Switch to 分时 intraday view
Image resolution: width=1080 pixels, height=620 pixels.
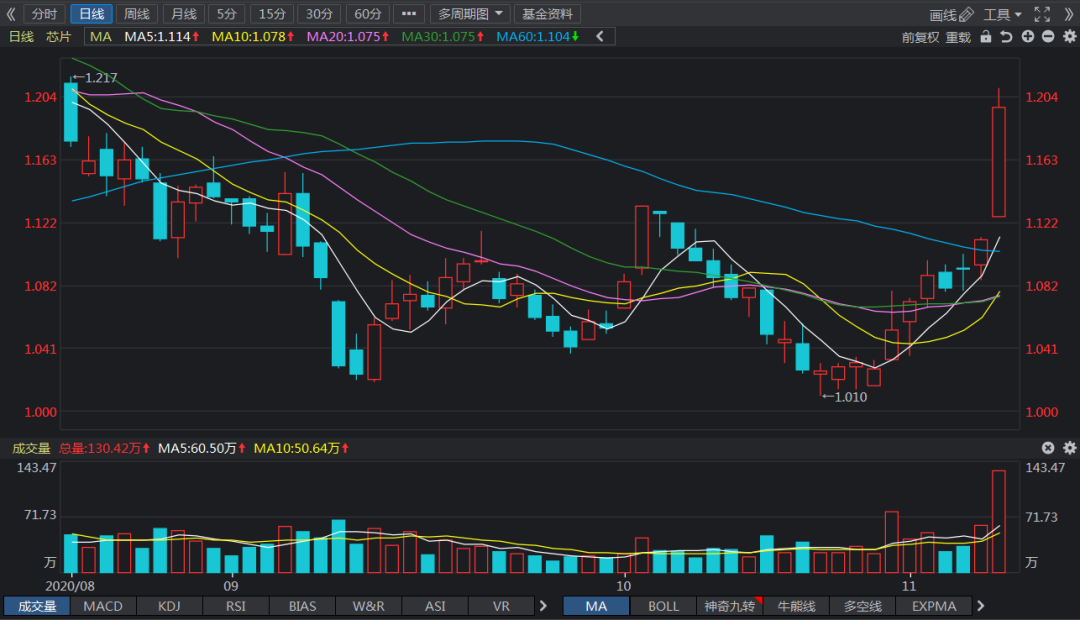(x=45, y=14)
